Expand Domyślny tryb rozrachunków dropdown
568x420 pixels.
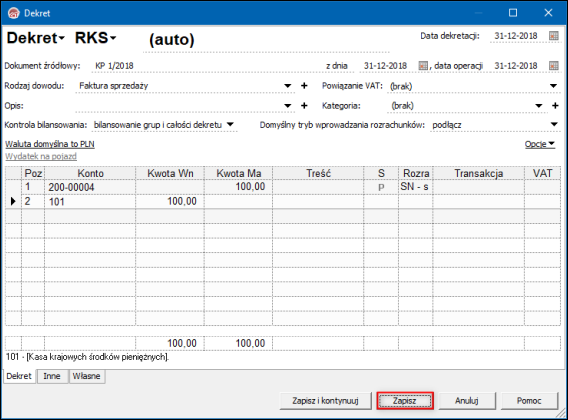(554, 124)
